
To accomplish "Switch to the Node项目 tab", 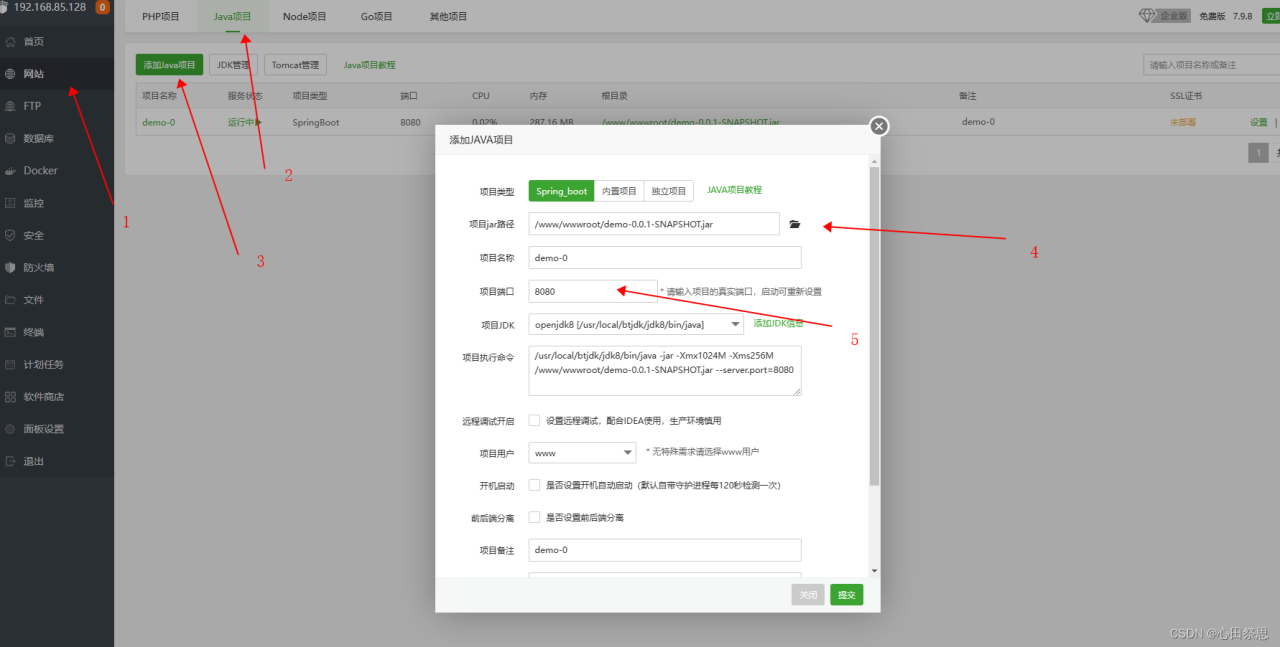I will 304,17.
